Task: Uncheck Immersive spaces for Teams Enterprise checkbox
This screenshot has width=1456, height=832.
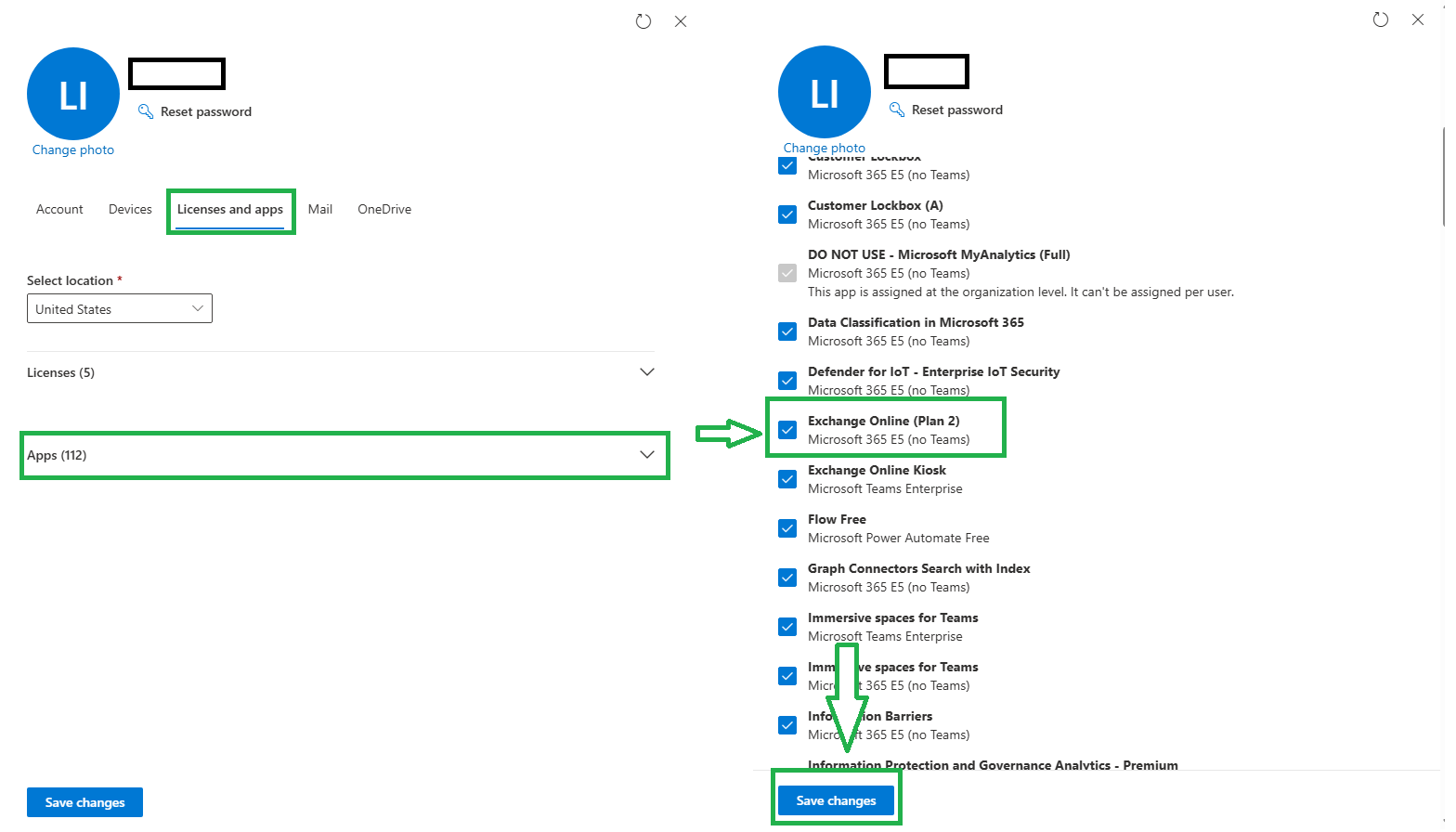Action: [787, 627]
